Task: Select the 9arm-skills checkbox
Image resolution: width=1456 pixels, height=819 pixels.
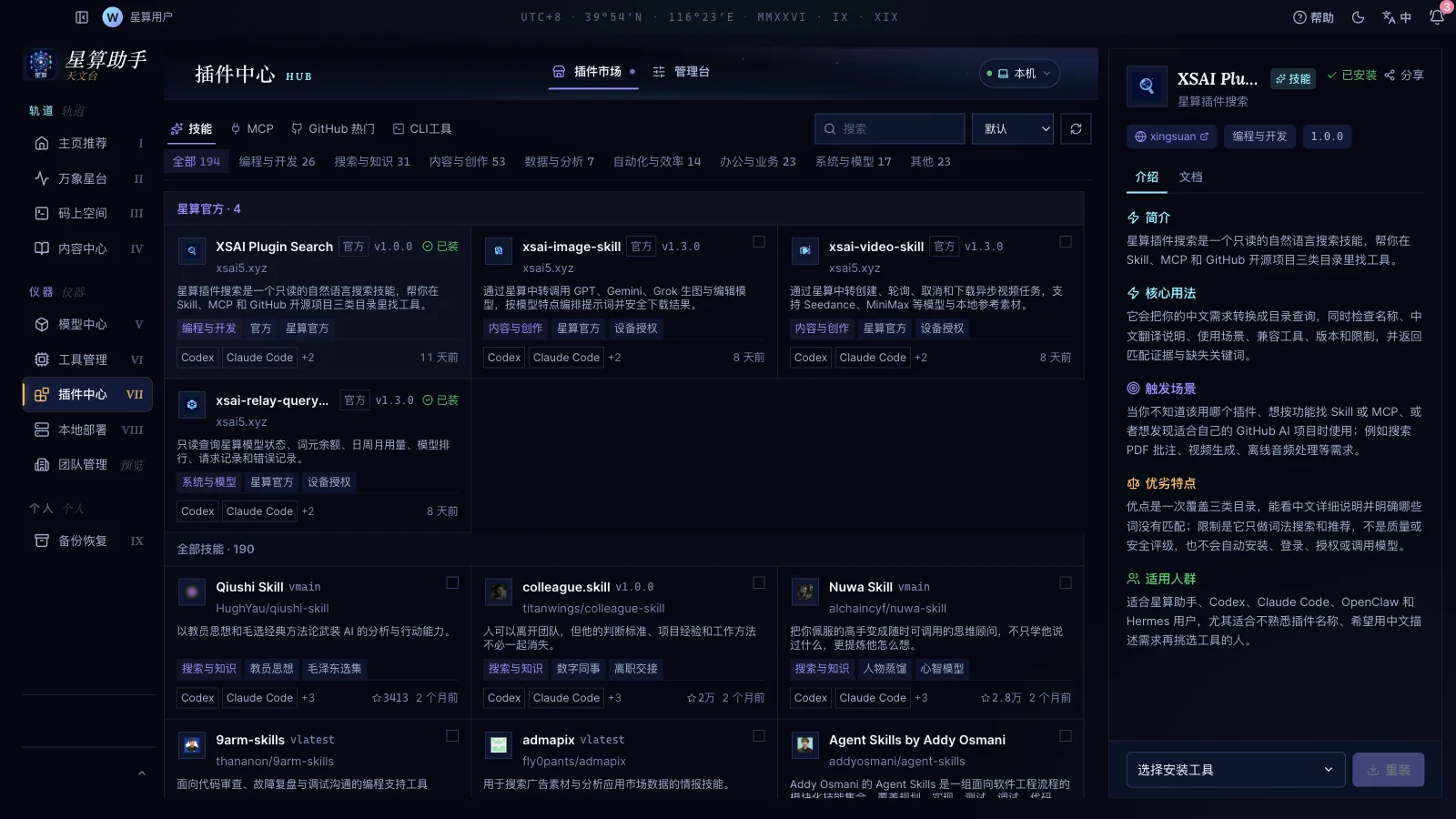Action: pyautogui.click(x=452, y=735)
